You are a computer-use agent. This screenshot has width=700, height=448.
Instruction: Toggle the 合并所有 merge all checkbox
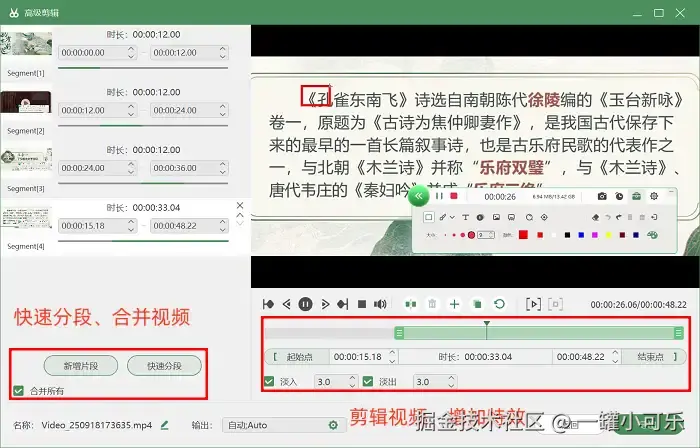point(18,391)
